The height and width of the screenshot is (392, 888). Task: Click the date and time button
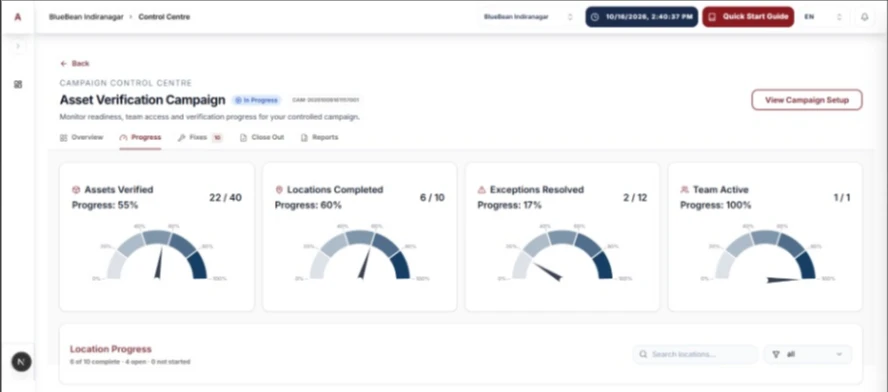642,17
